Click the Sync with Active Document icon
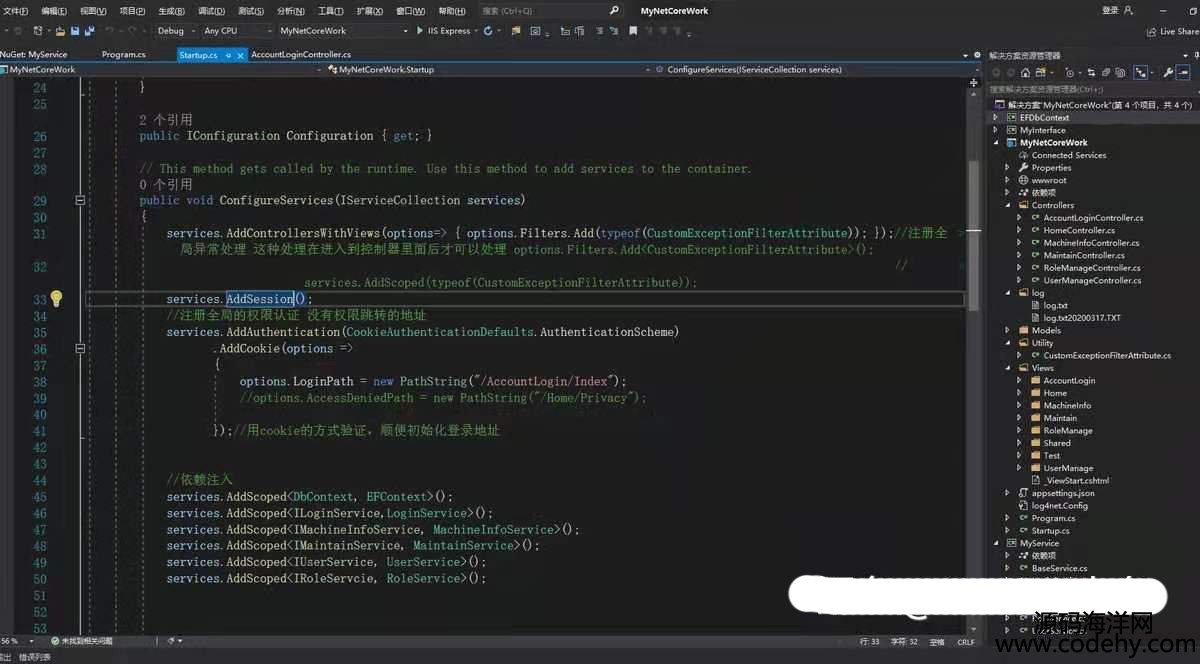 click(x=1091, y=73)
